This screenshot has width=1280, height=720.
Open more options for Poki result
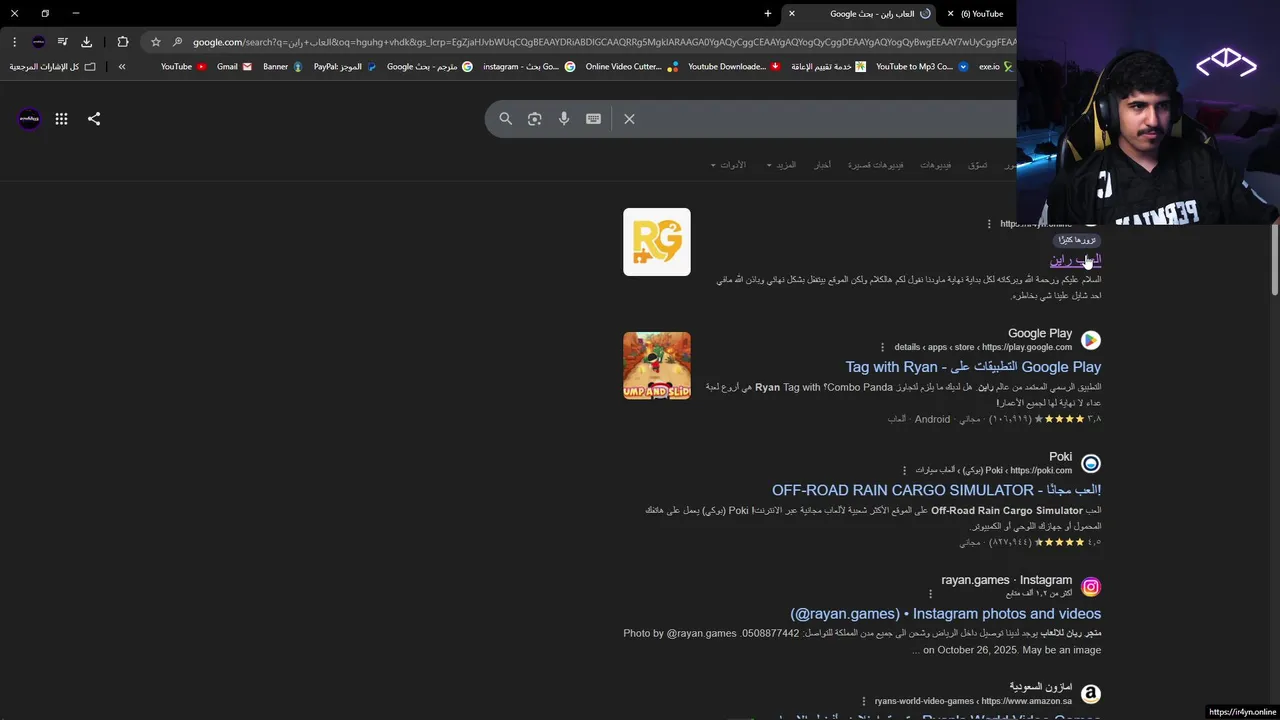(905, 470)
